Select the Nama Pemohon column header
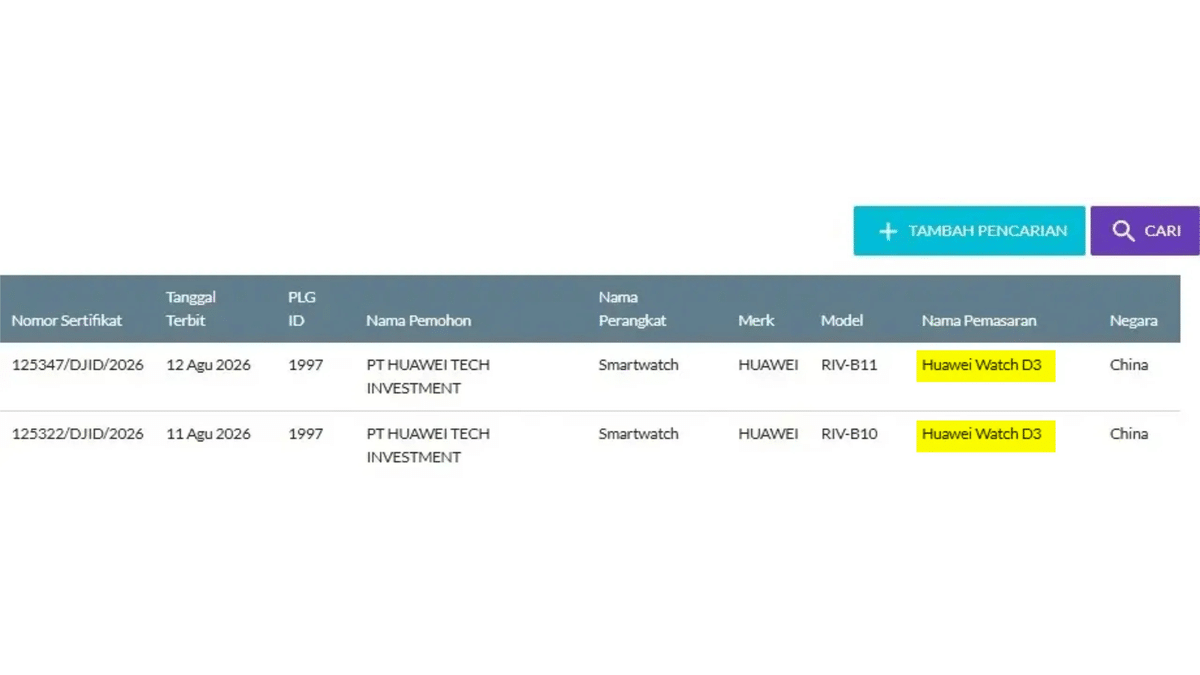Screen dimensions: 1200x675 [418, 321]
